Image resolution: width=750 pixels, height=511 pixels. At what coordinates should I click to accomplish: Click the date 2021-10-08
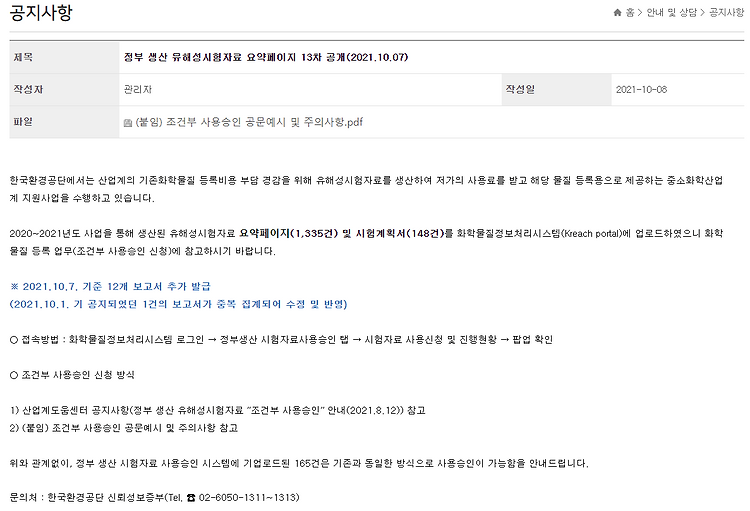(x=641, y=89)
